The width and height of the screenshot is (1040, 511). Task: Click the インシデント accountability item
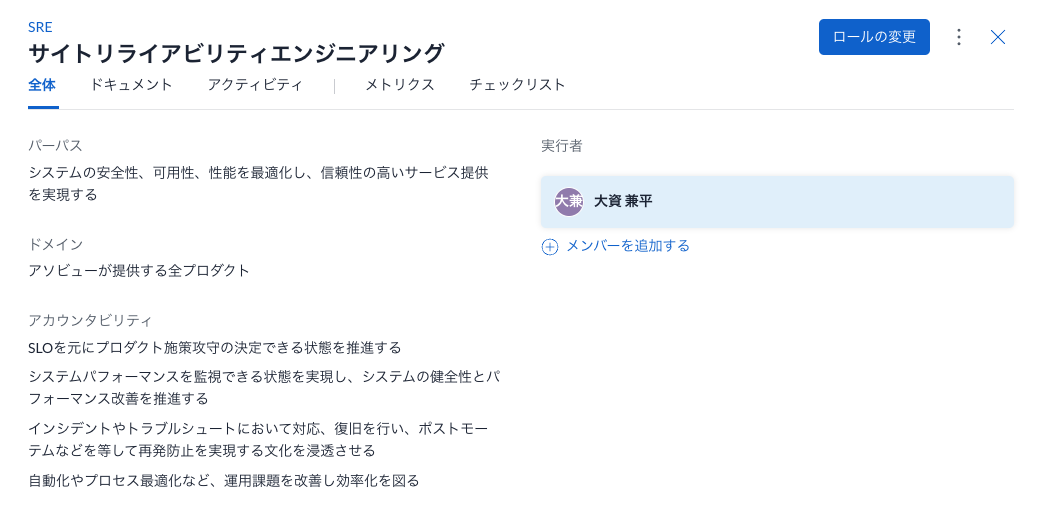pyautogui.click(x=258, y=439)
